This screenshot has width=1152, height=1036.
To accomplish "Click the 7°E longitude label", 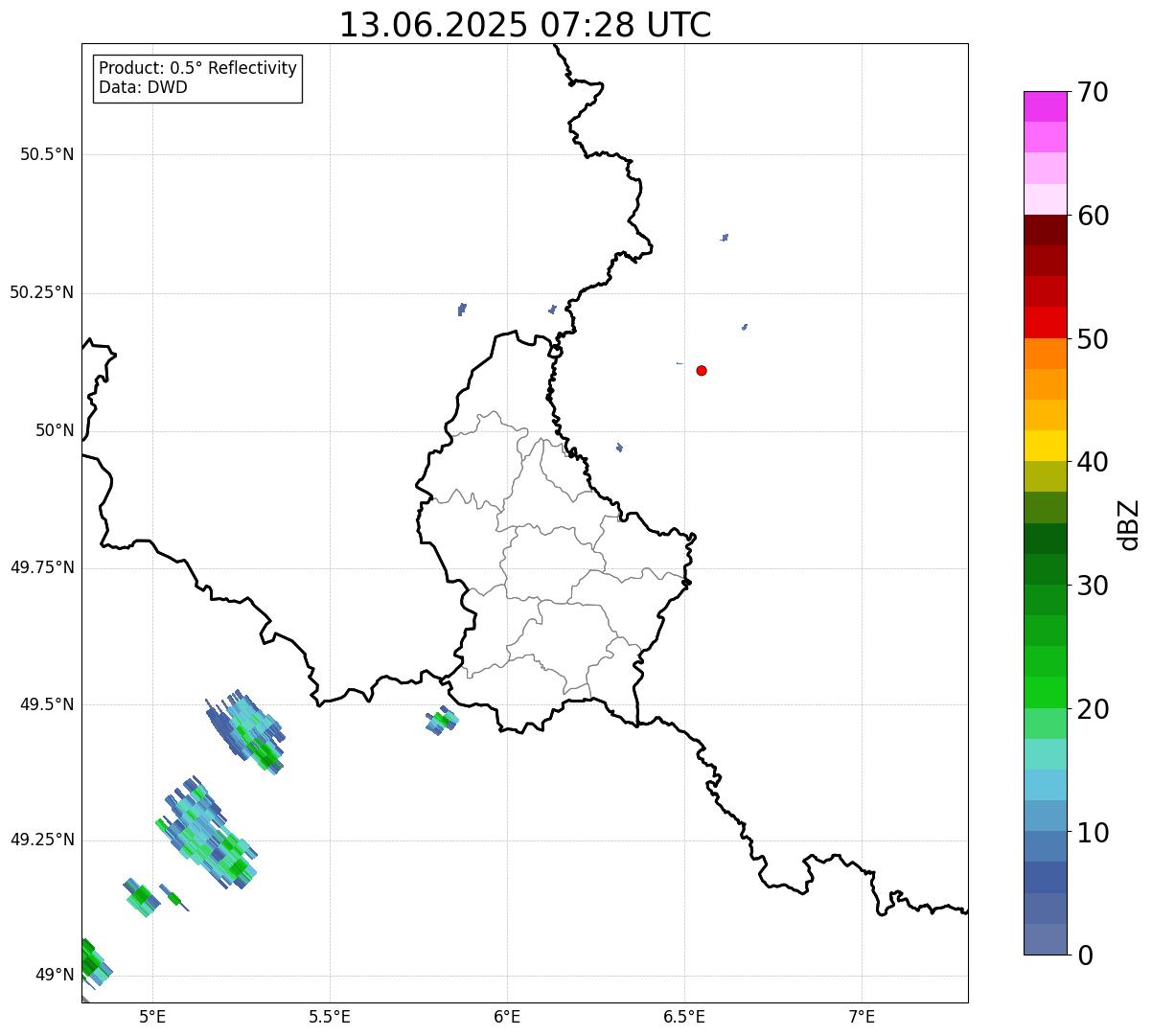I will [862, 1016].
